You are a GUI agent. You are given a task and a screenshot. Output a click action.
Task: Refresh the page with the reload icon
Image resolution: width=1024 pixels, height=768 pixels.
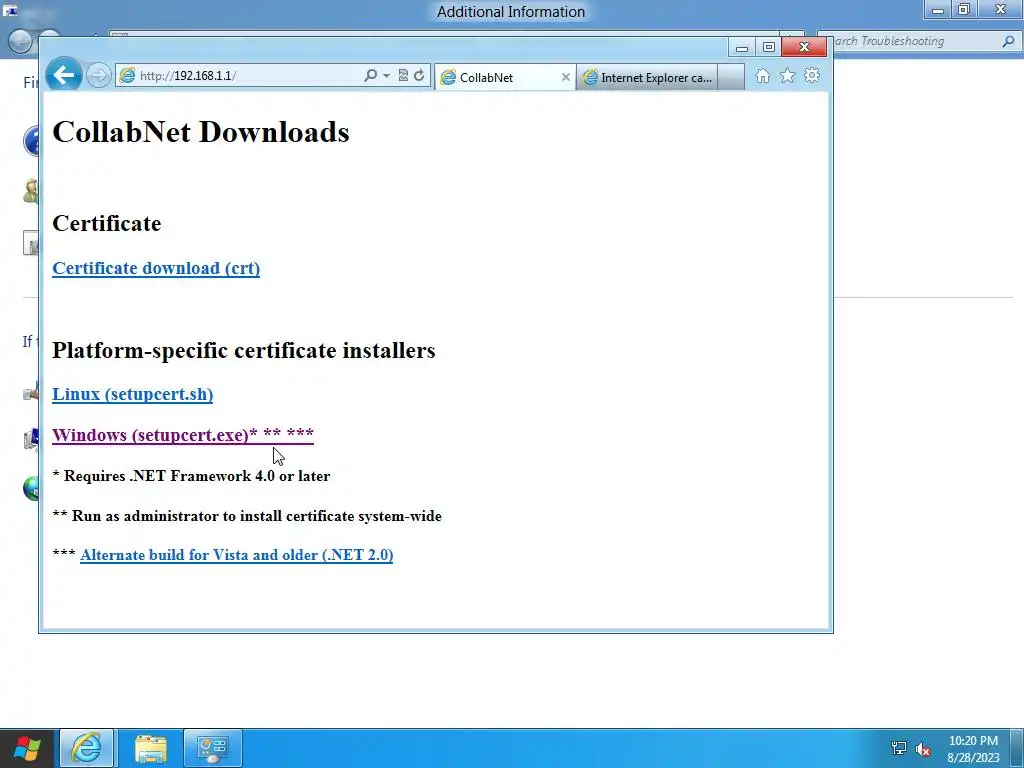[419, 76]
